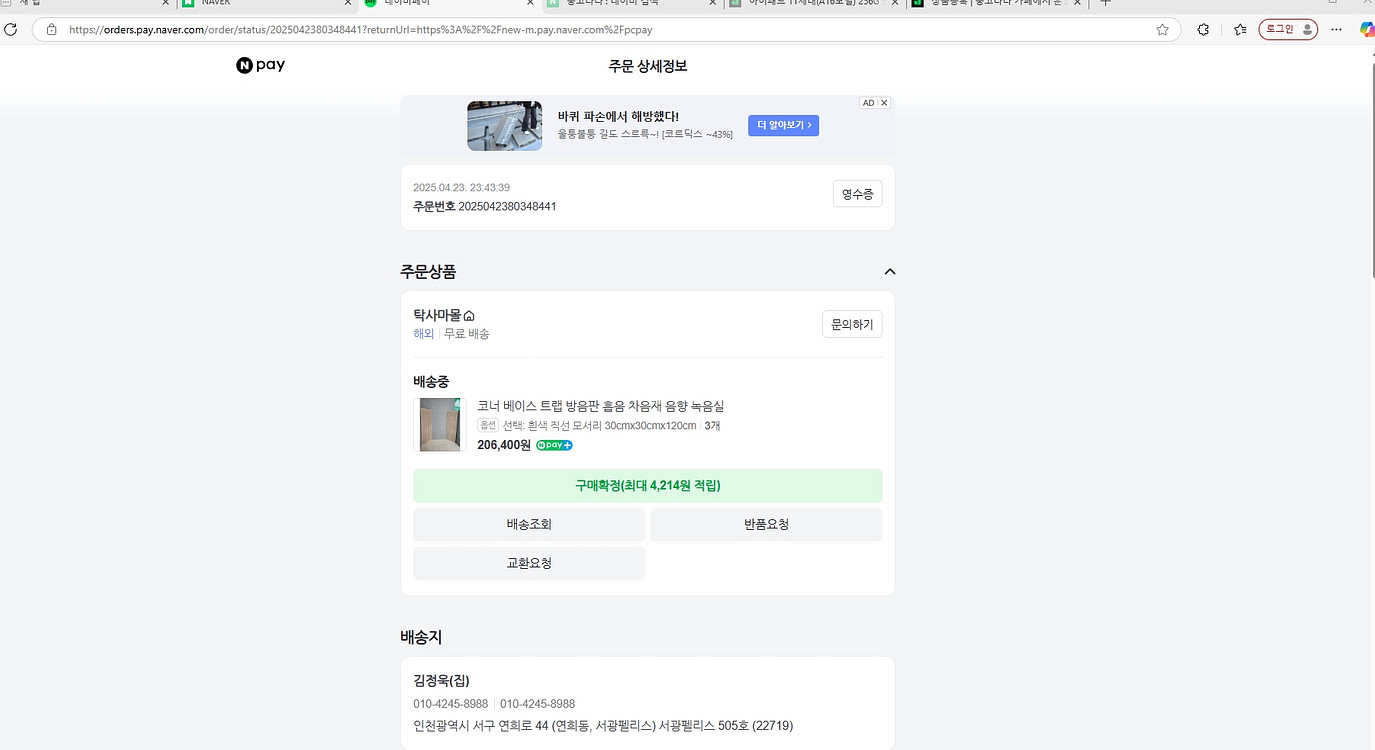Click the 배송조회 delivery tracking button
This screenshot has height=750, width=1375.
point(529,524)
